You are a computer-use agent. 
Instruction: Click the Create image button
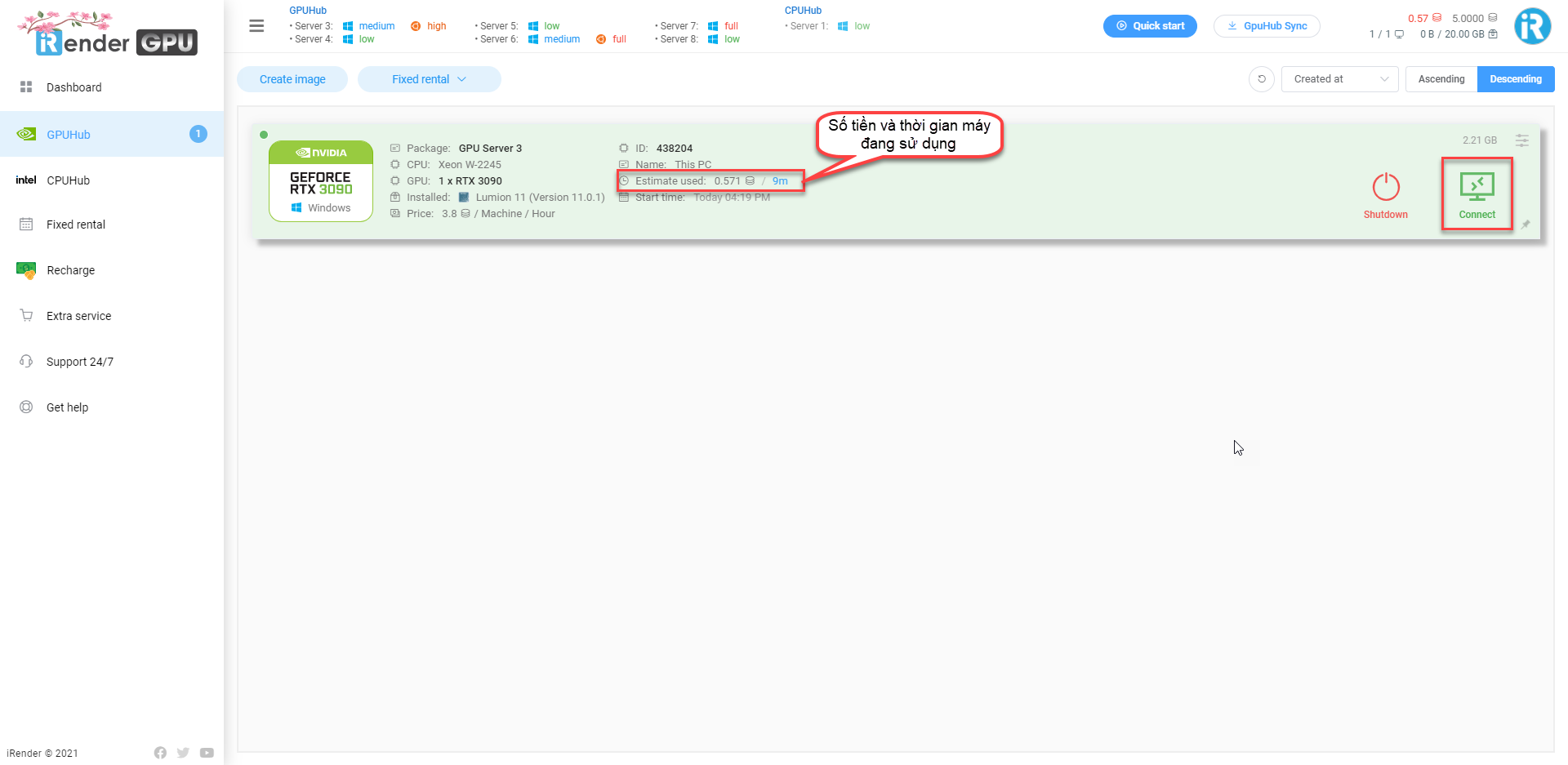pos(292,79)
